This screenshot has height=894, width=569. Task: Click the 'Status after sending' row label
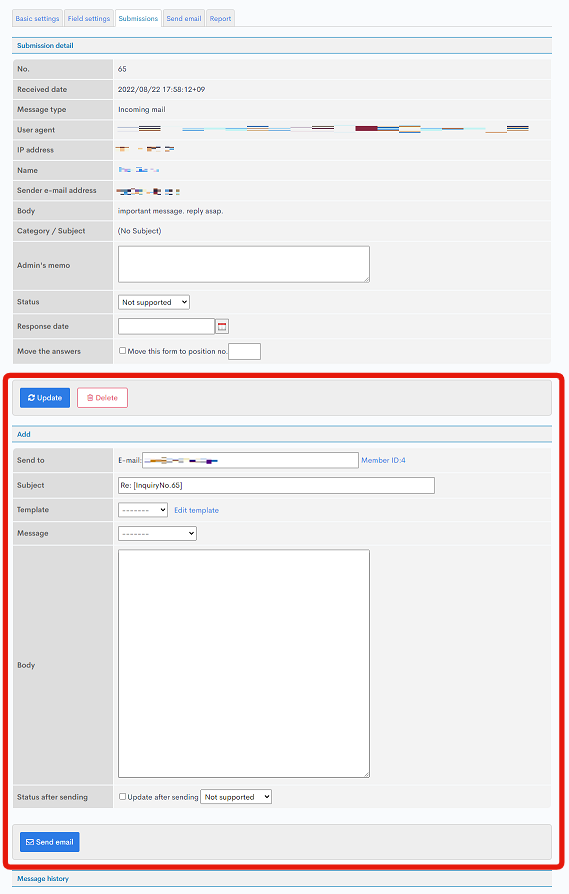click(x=52, y=797)
